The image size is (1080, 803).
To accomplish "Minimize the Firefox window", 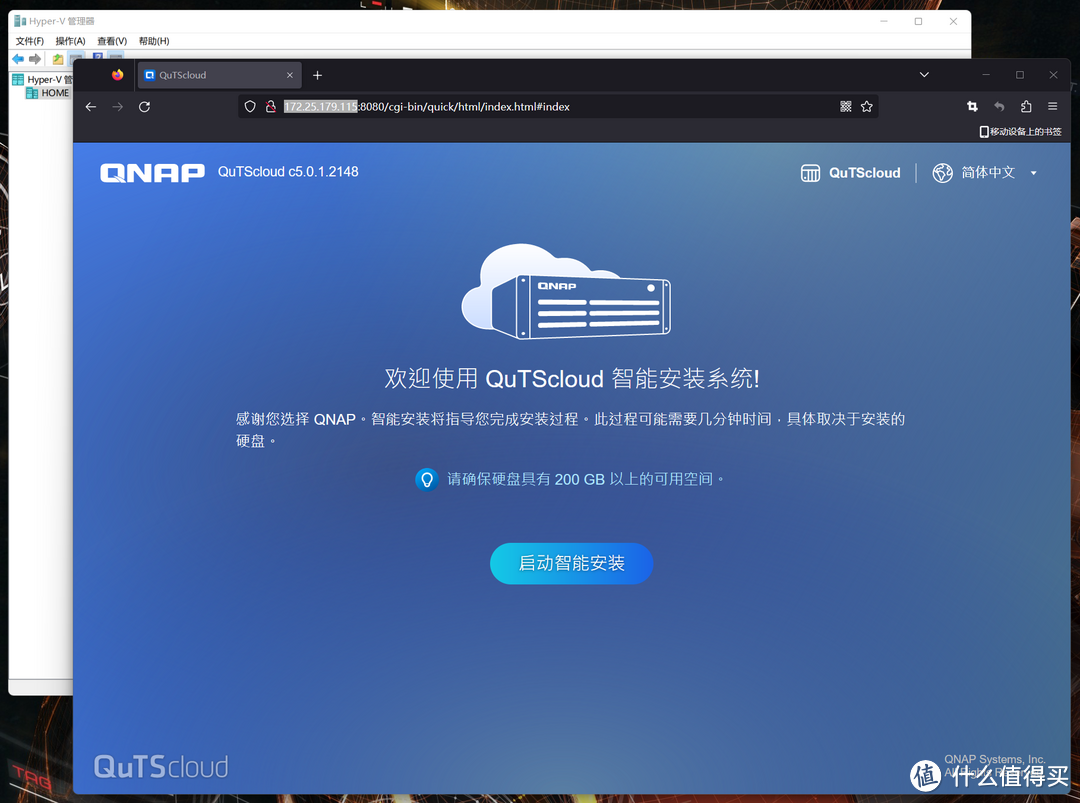I will [x=986, y=74].
